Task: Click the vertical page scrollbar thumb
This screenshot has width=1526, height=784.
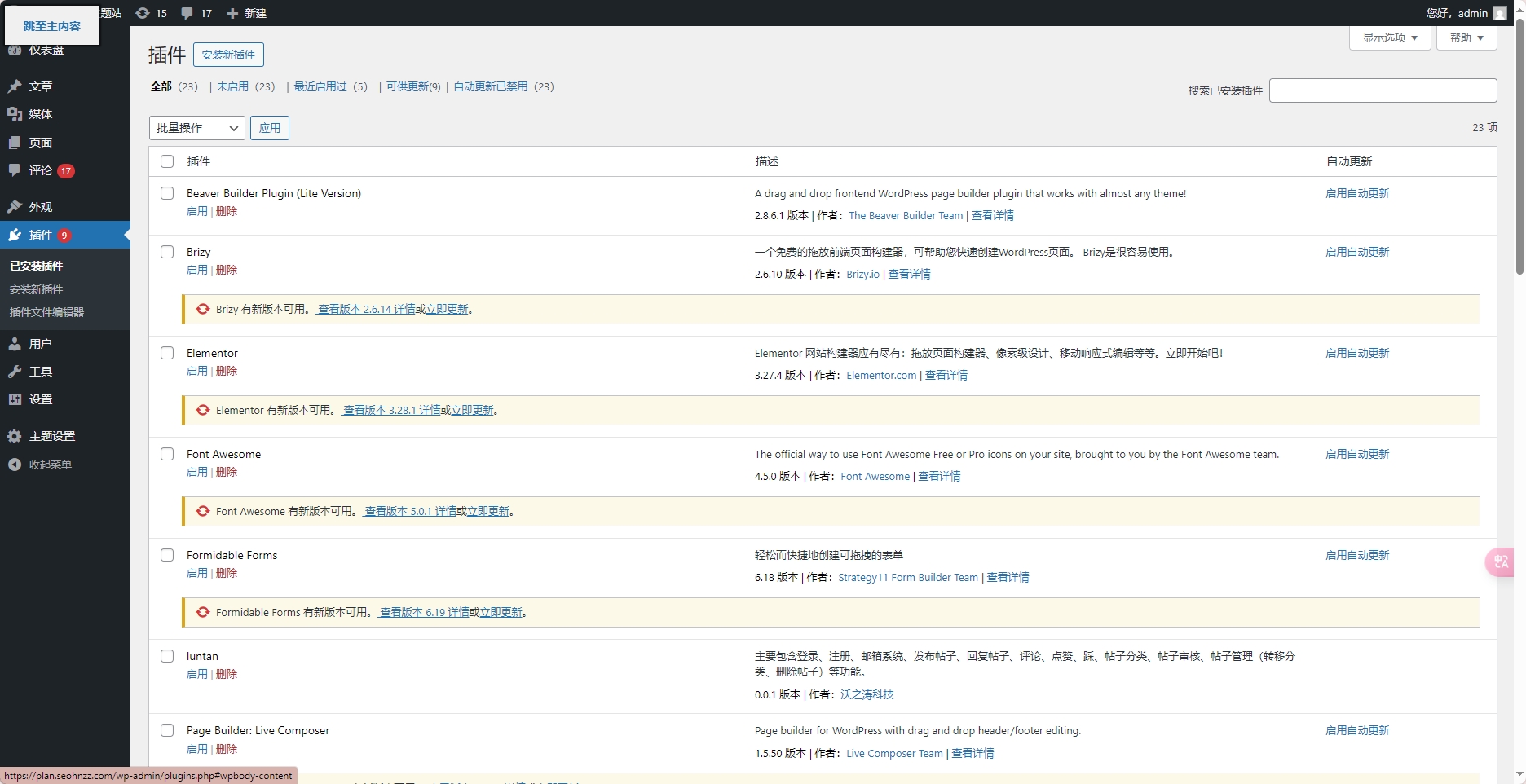Action: pos(1519,147)
